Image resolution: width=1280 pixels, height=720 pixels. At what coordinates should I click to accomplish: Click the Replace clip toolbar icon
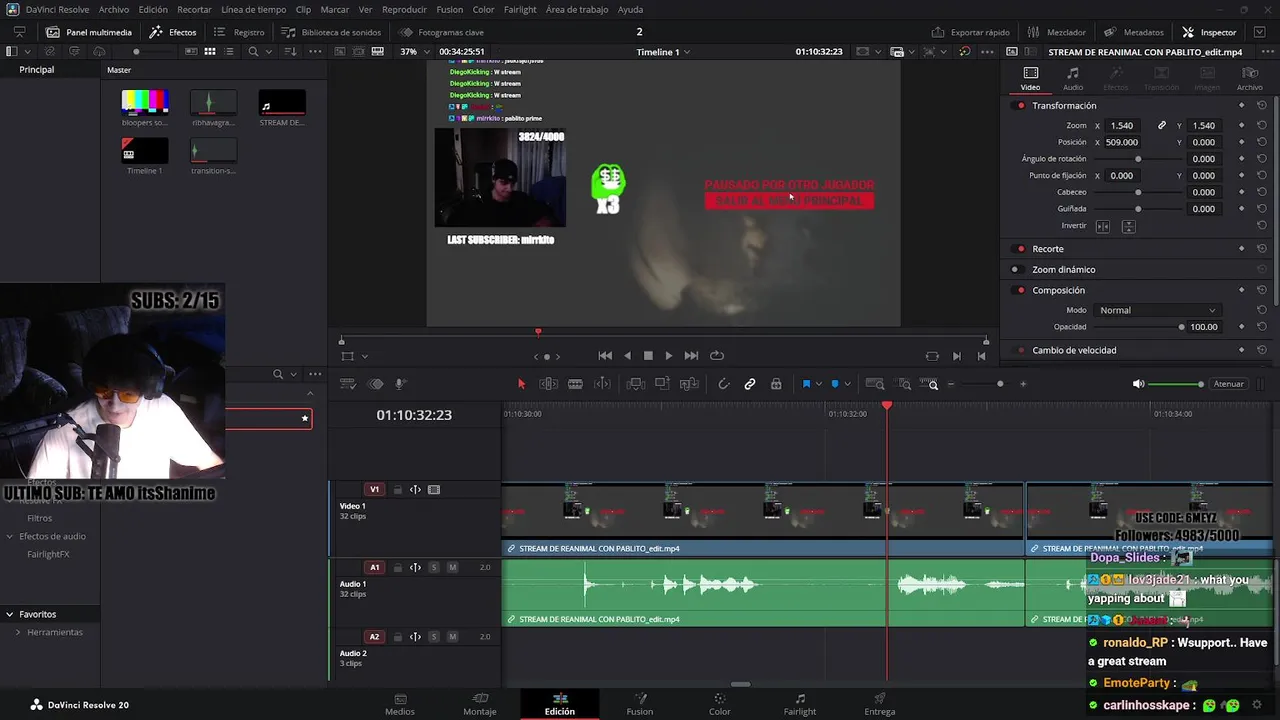[x=689, y=384]
